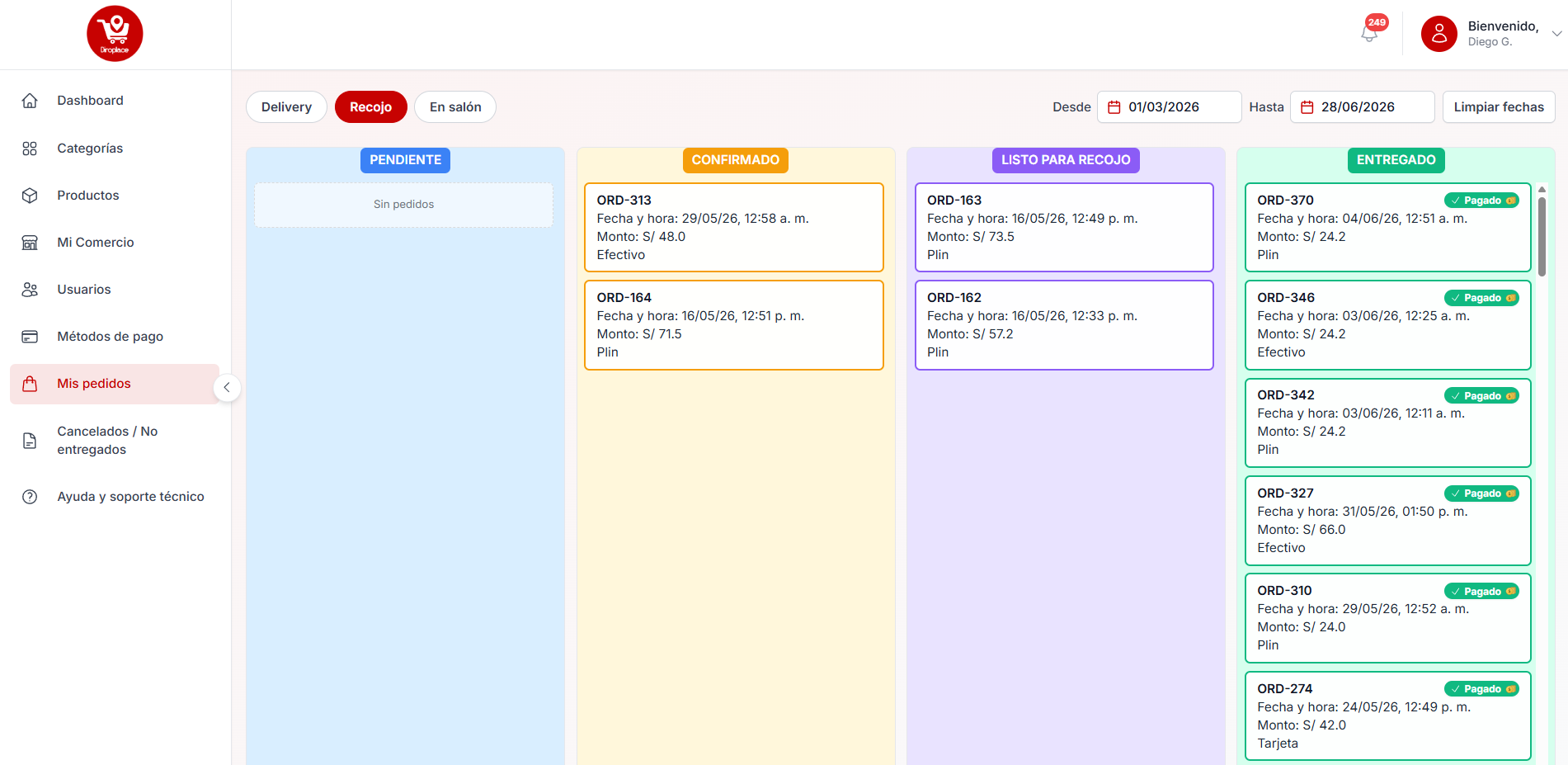Click the red user avatar icon
Image resolution: width=1568 pixels, height=765 pixels.
coord(1439,34)
